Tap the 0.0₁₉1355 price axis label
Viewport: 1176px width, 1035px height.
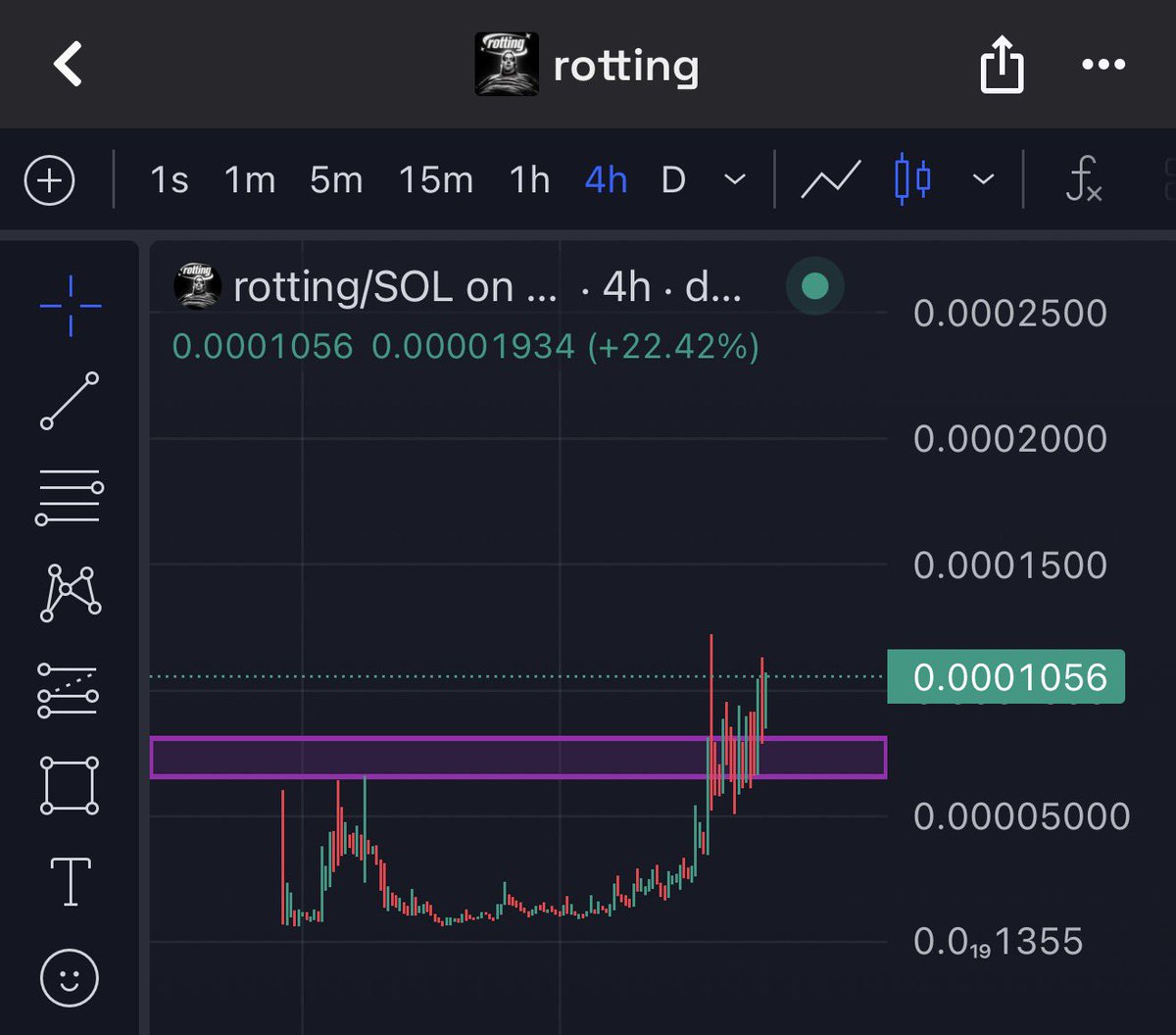click(x=999, y=942)
